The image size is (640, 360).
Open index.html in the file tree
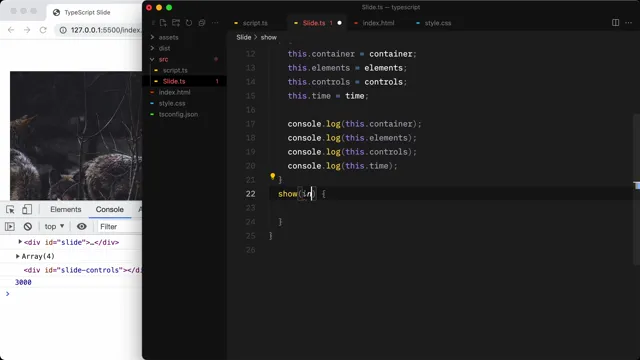(174, 92)
